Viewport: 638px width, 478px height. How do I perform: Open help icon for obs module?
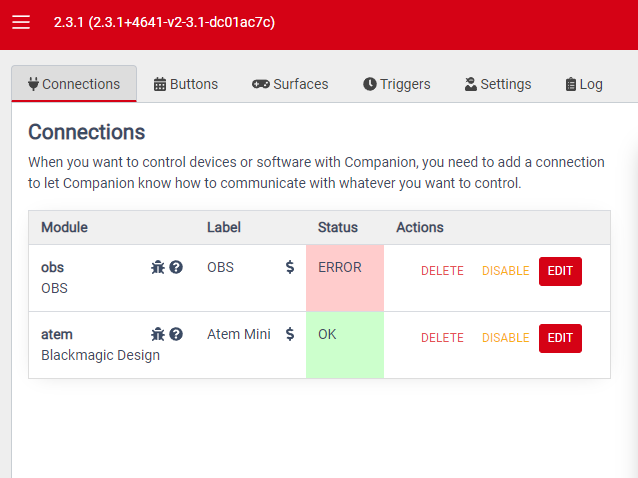176,267
